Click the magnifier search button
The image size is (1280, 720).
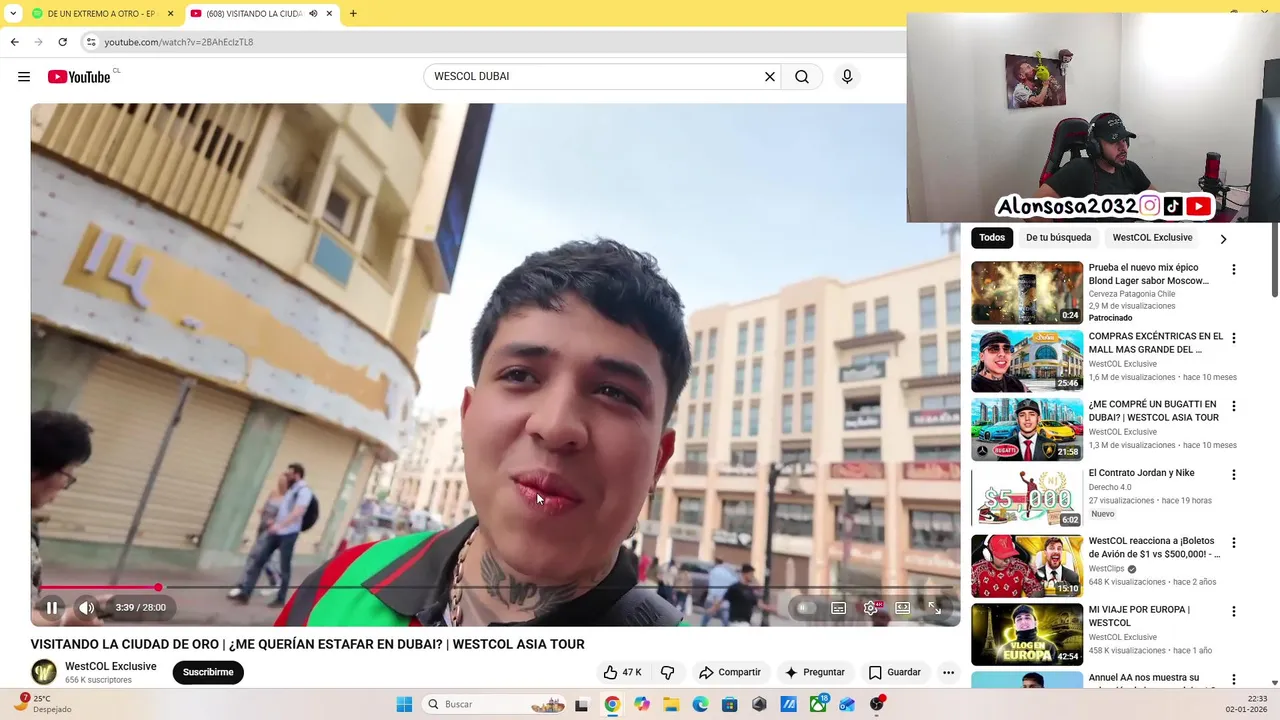802,77
